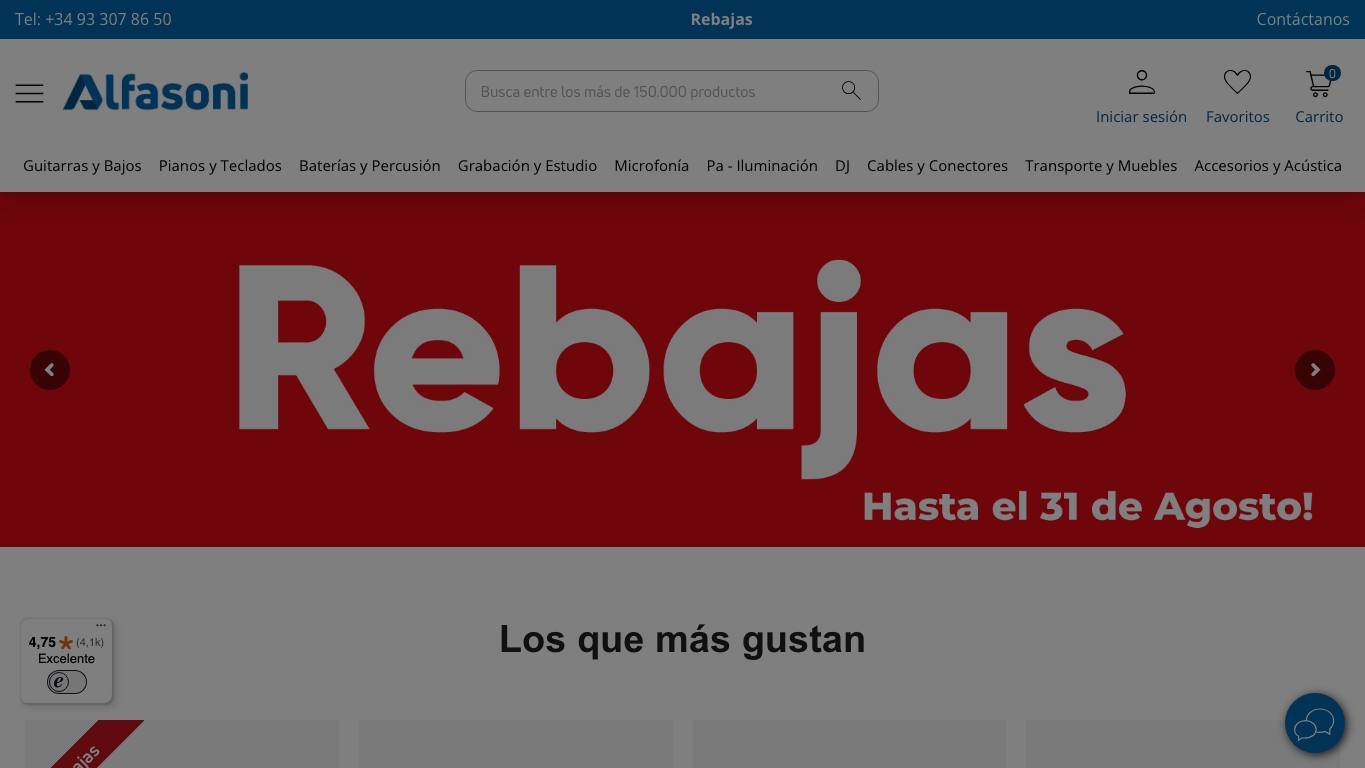The width and height of the screenshot is (1365, 768).
Task: Click Iniciar sesión label
Action: (1141, 117)
